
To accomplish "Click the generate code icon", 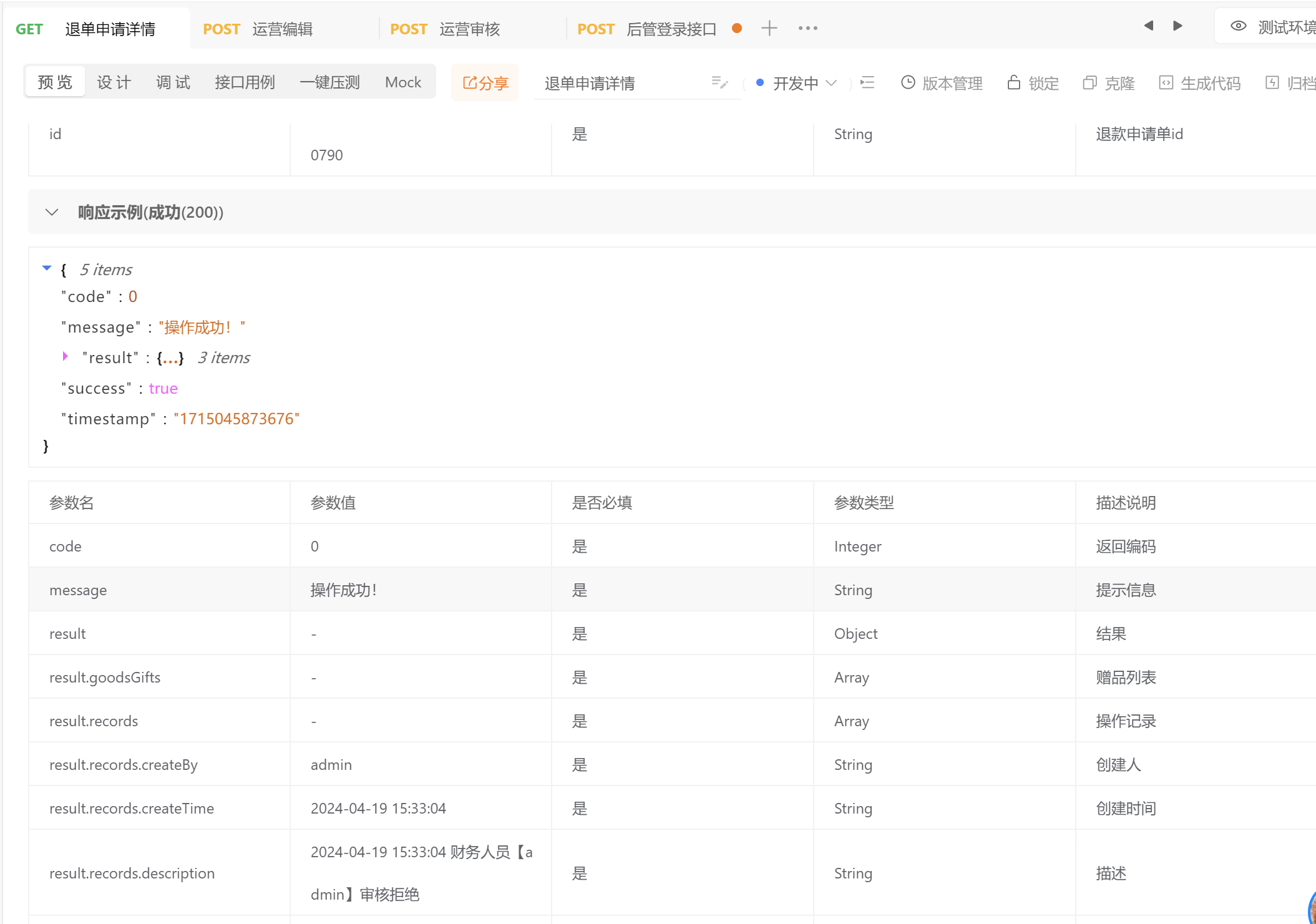I will pyautogui.click(x=1166, y=82).
